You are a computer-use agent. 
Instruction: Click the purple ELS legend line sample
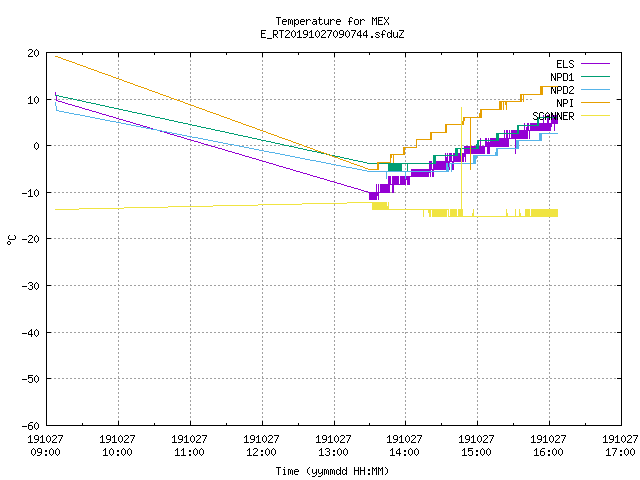click(x=595, y=64)
